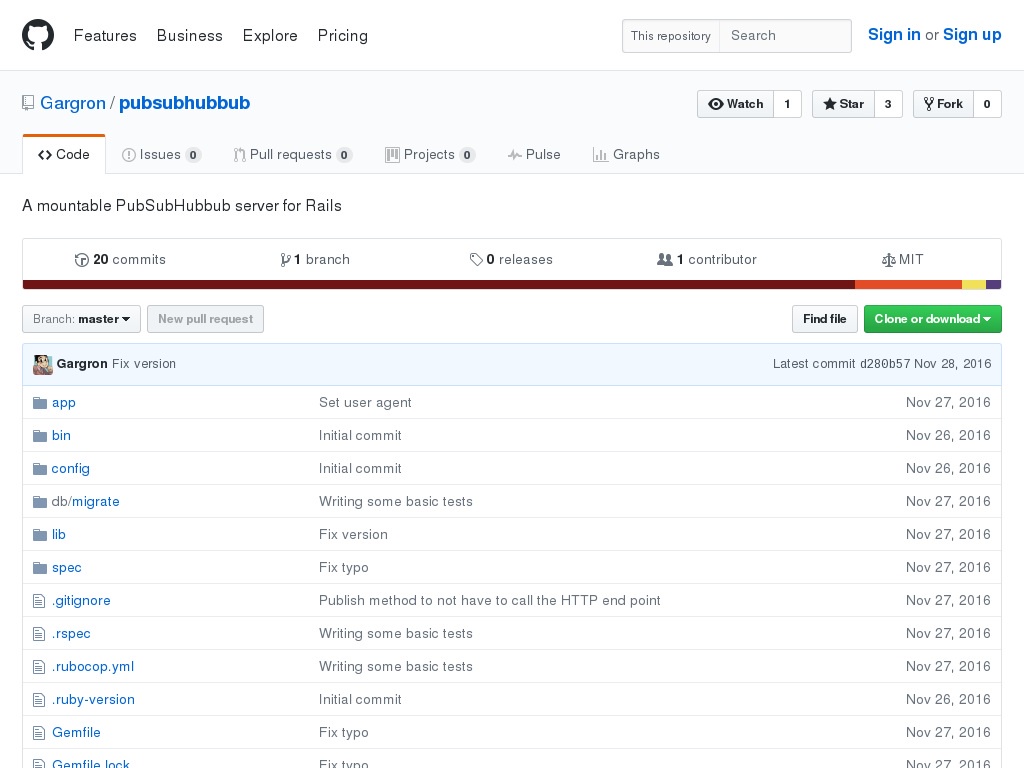Click the Pulse activity icon

point(515,155)
